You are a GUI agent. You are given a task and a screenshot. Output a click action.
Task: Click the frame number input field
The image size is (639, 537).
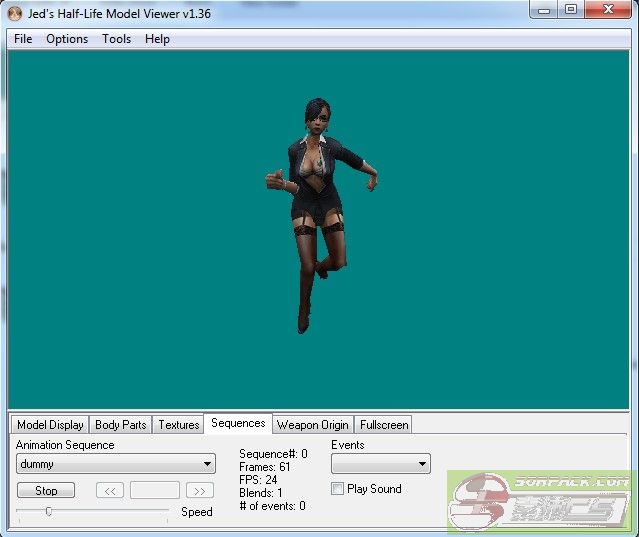pyautogui.click(x=155, y=491)
